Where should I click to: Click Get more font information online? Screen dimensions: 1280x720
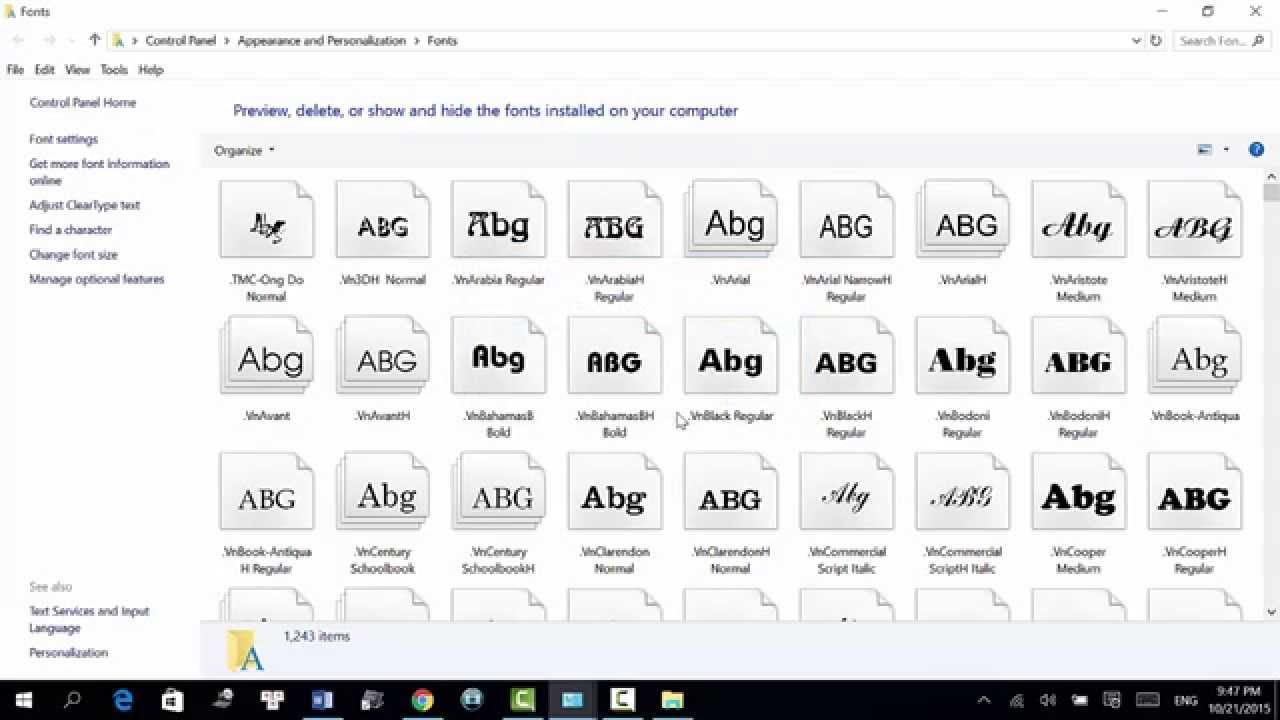pyautogui.click(x=99, y=172)
